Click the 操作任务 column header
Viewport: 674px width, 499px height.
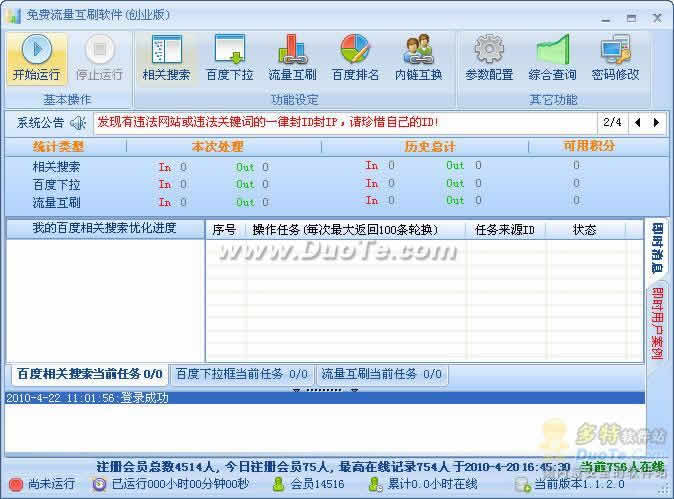point(355,230)
